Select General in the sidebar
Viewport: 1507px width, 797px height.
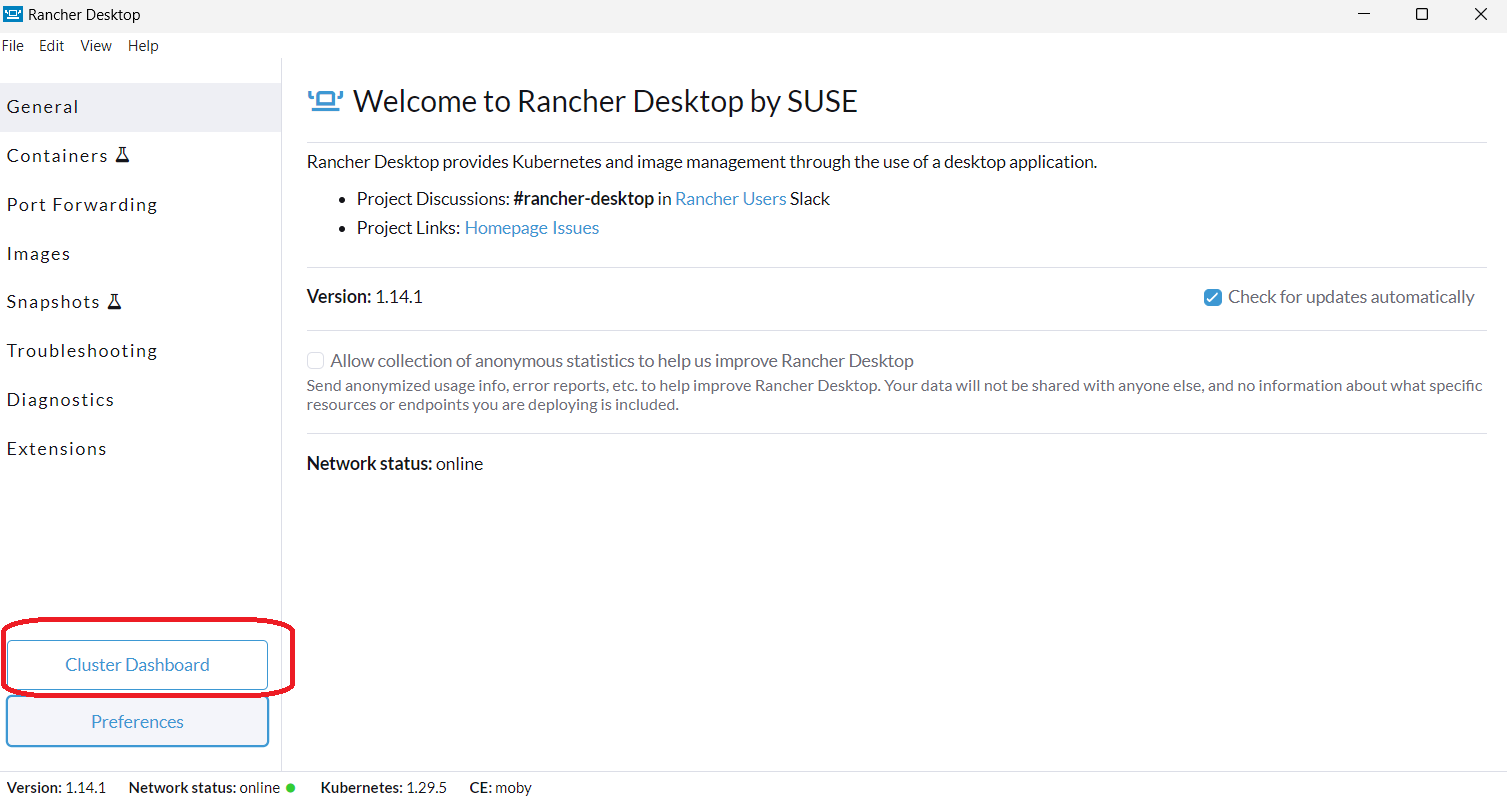tap(140, 107)
